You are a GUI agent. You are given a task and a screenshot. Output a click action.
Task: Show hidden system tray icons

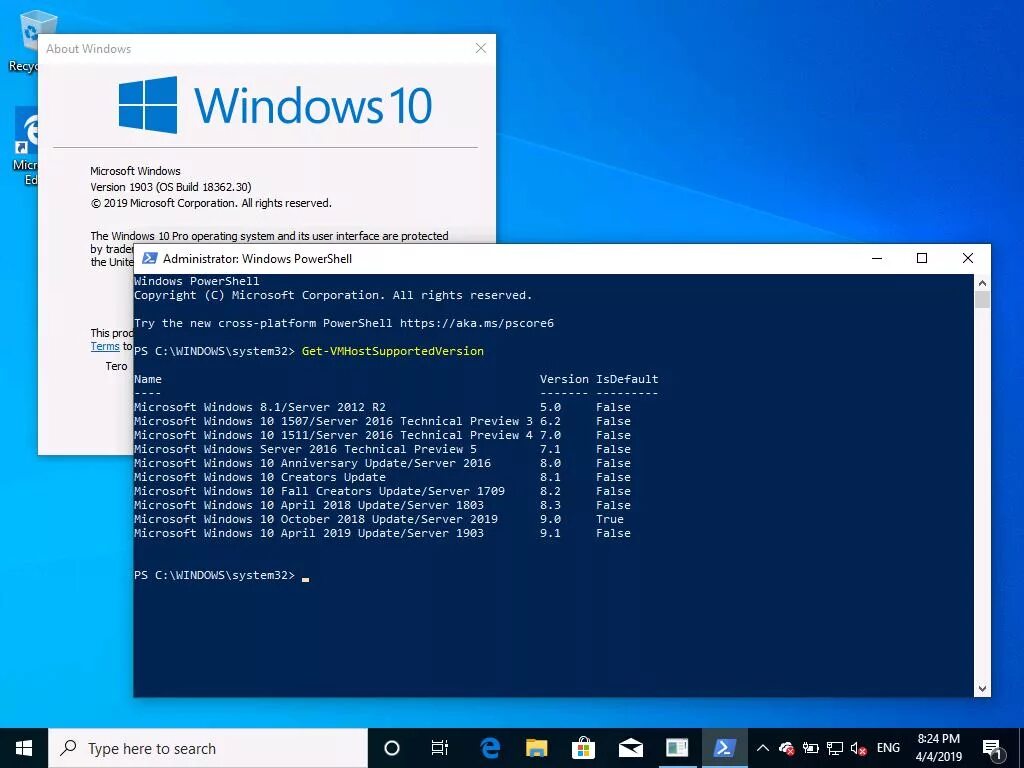762,748
